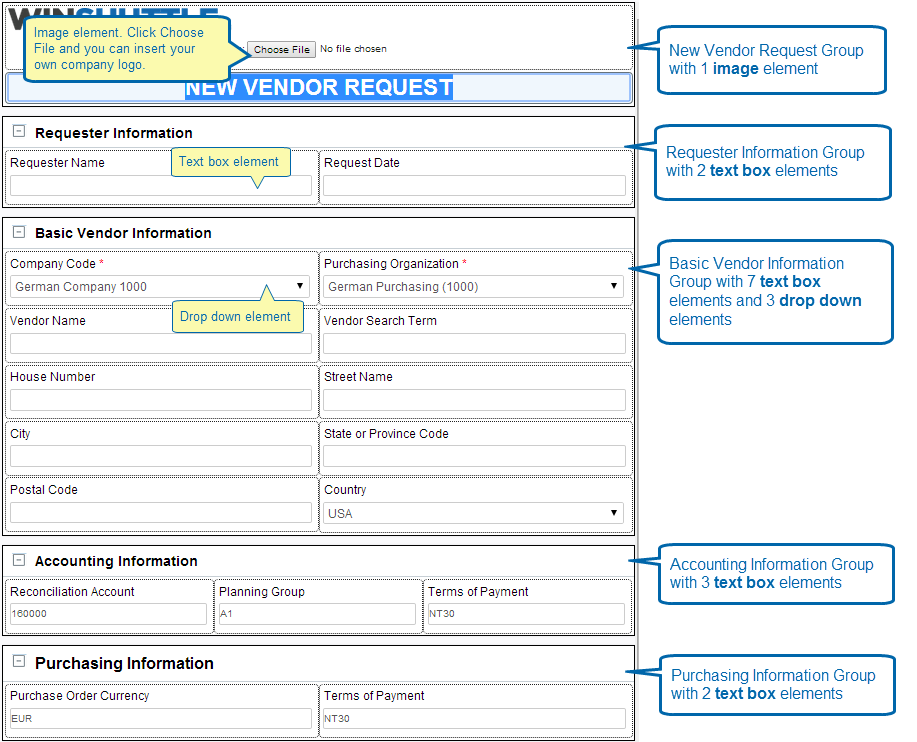917x742 pixels.
Task: Focus the Vendor Search Term field
Action: tap(474, 344)
